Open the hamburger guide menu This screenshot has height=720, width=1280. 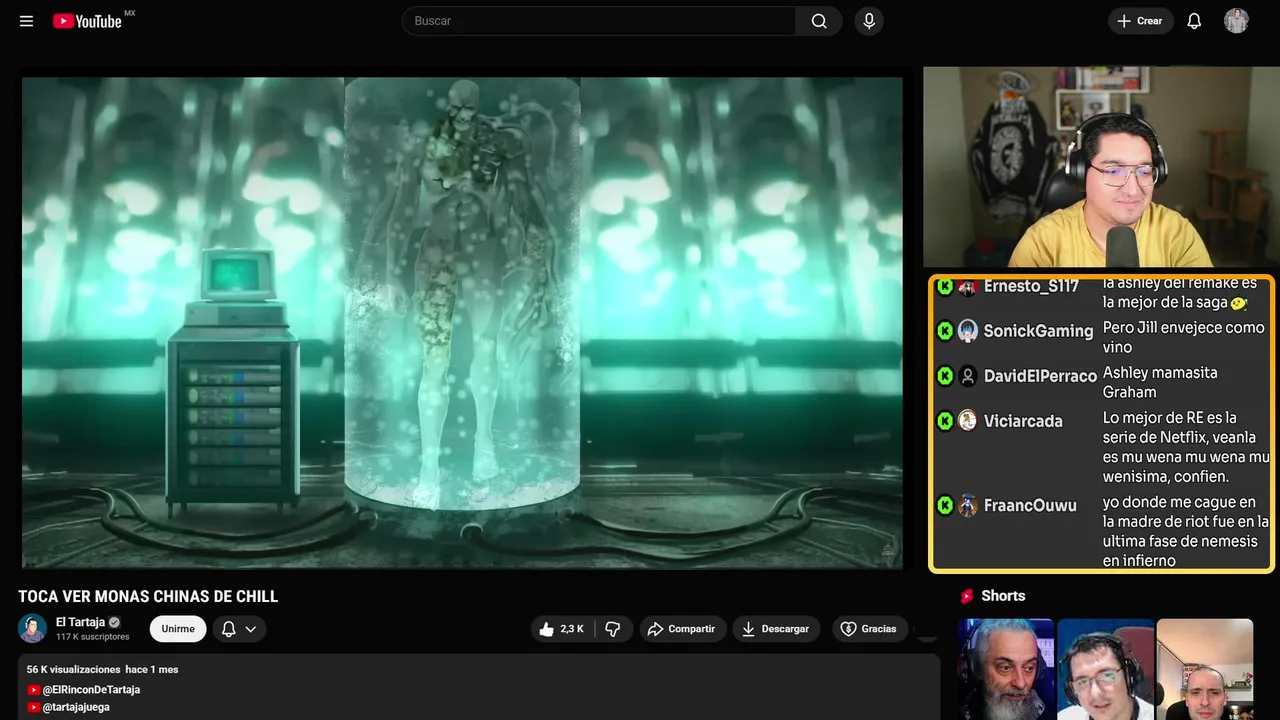coord(26,21)
